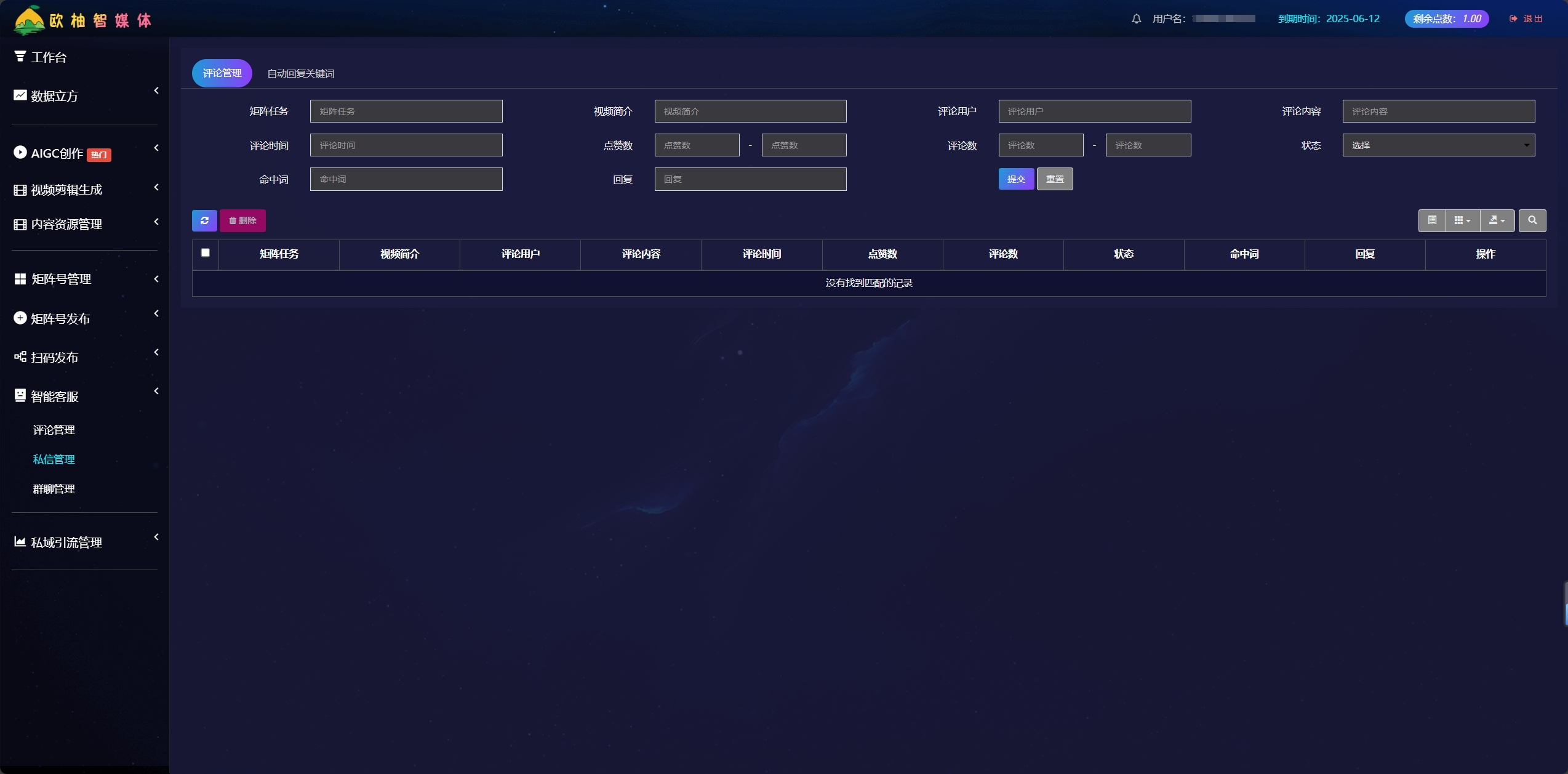Viewport: 1568px width, 774px height.
Task: Click the 矩阵号管理 grid icon
Action: coord(20,279)
